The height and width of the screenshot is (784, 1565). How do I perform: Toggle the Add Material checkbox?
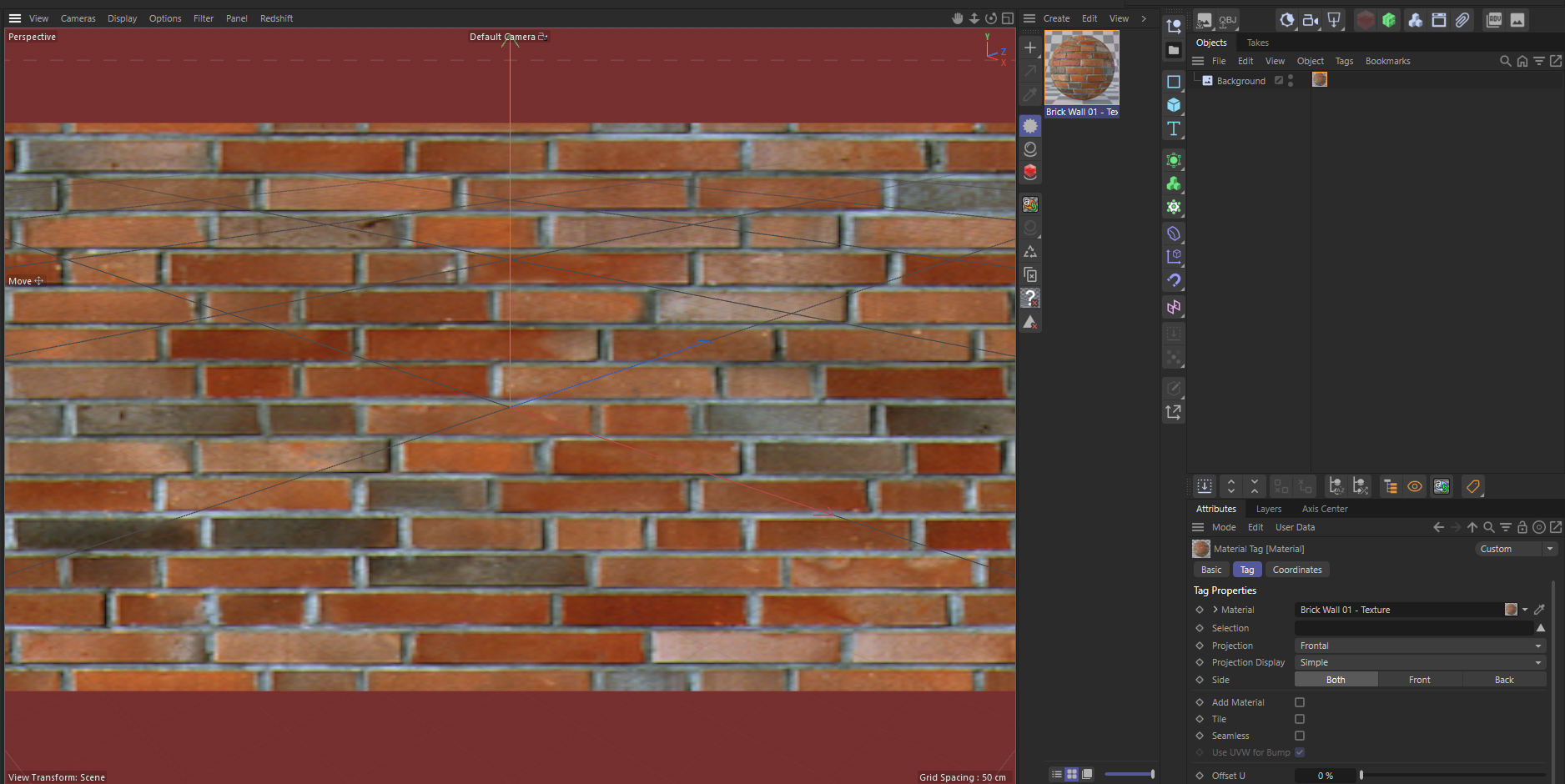click(1300, 702)
